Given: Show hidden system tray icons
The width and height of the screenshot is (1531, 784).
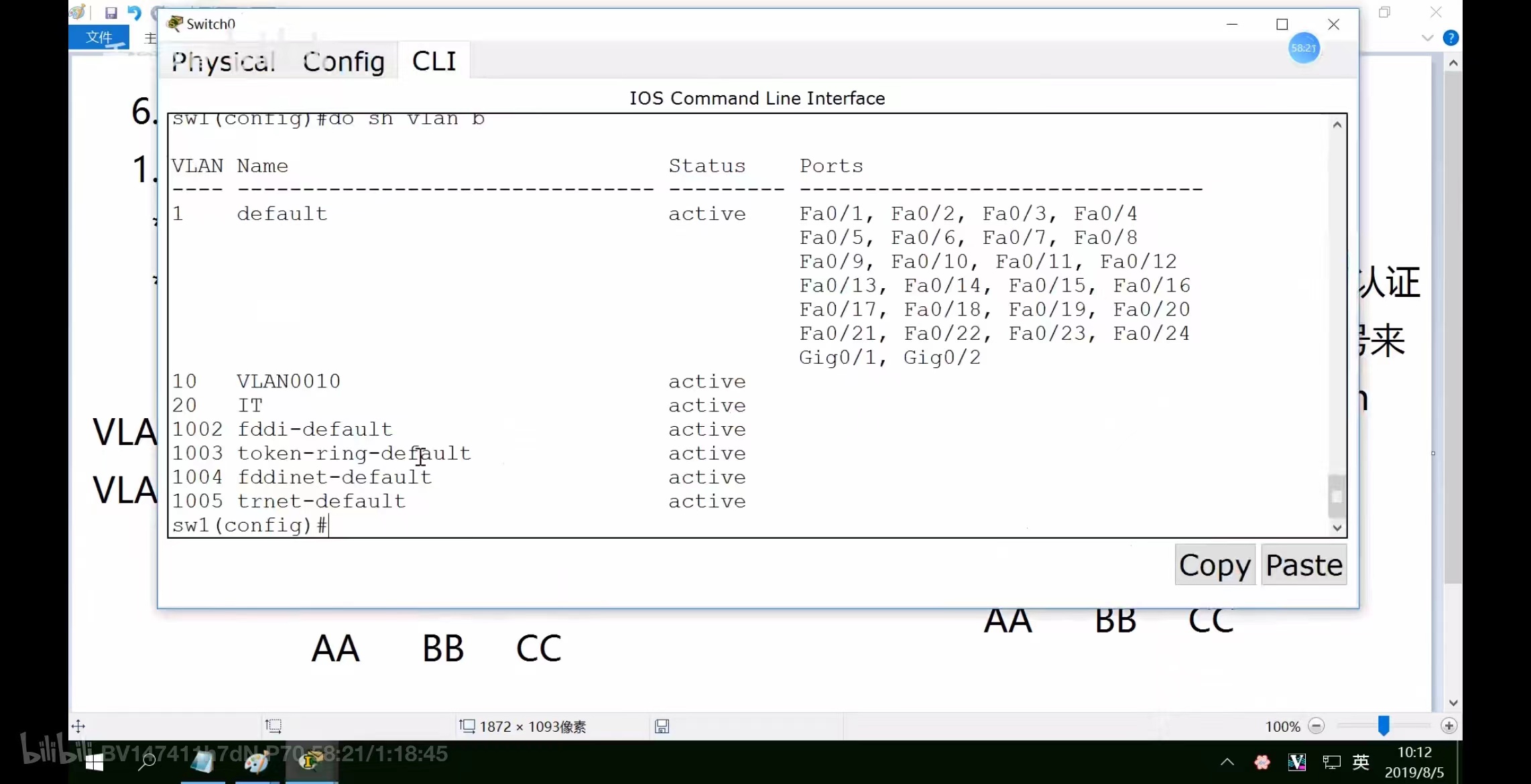Looking at the screenshot, I should pos(1227,763).
